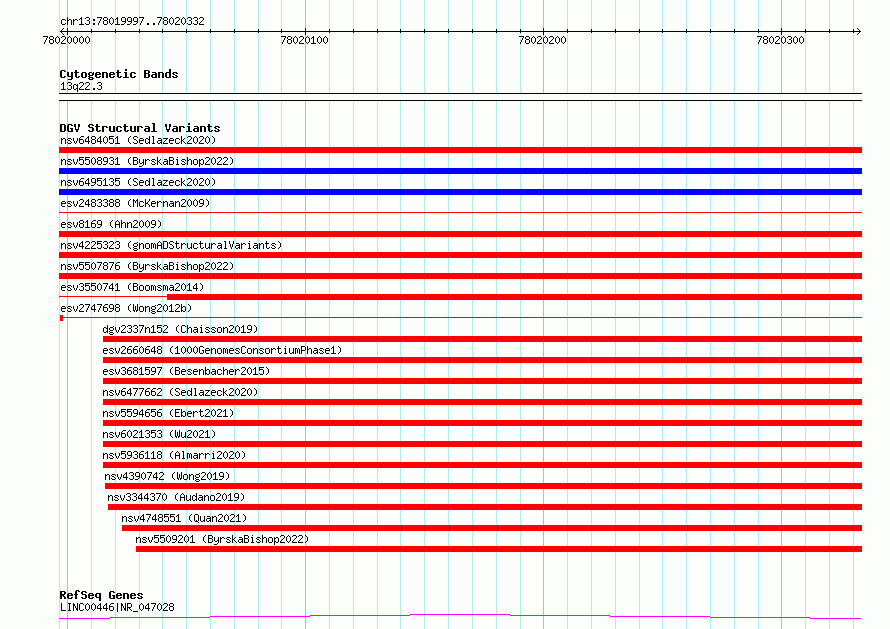Click the ruler's right end arrow

point(858,31)
